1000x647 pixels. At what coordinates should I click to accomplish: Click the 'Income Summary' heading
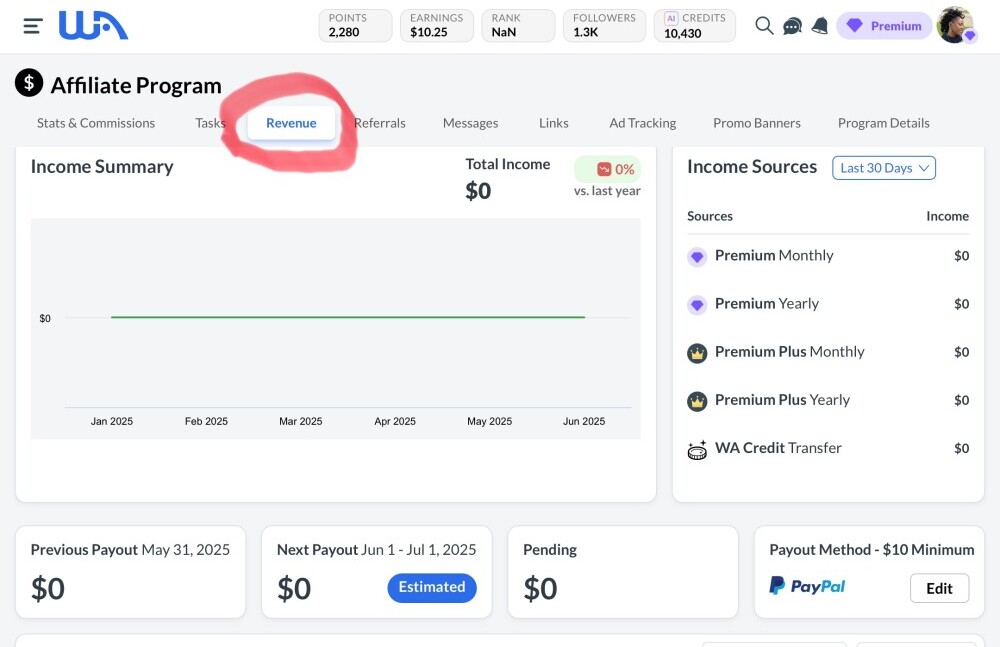(102, 167)
